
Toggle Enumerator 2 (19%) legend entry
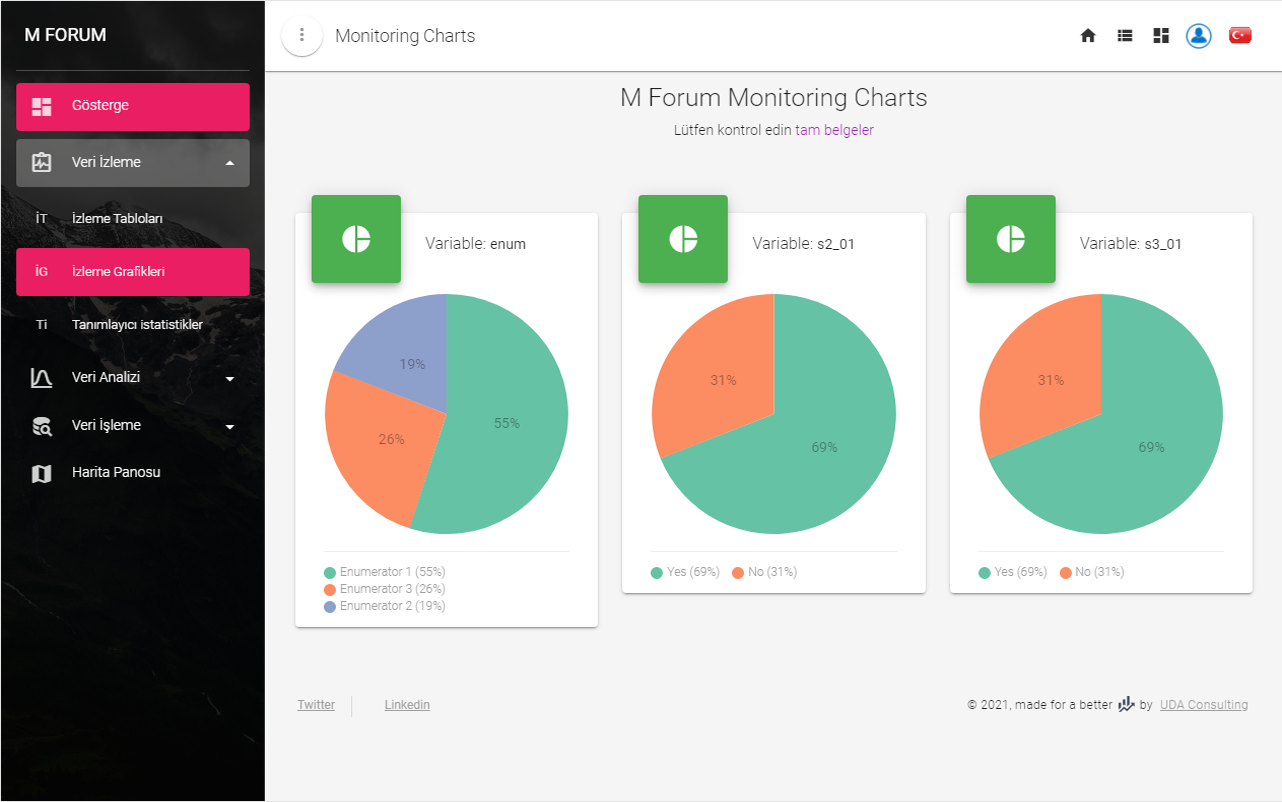coord(384,606)
